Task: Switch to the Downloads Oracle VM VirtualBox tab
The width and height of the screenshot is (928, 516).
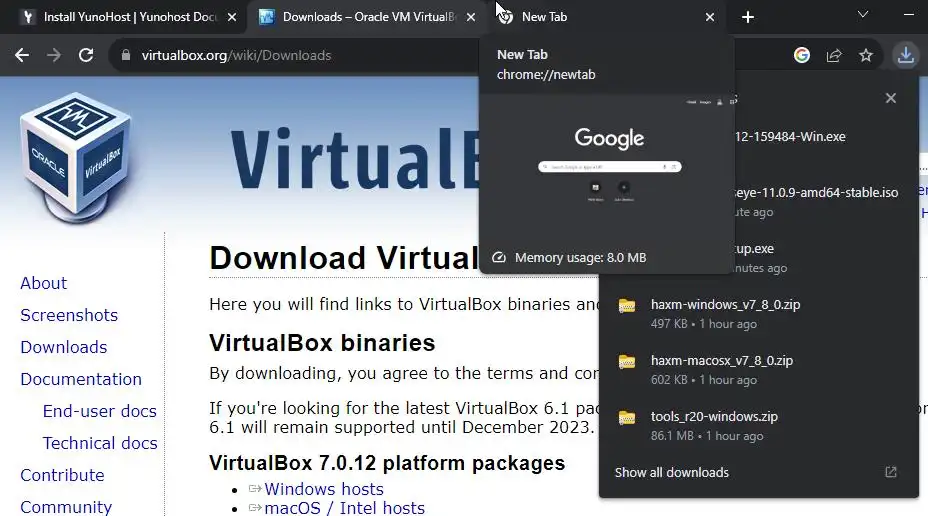Action: click(367, 17)
